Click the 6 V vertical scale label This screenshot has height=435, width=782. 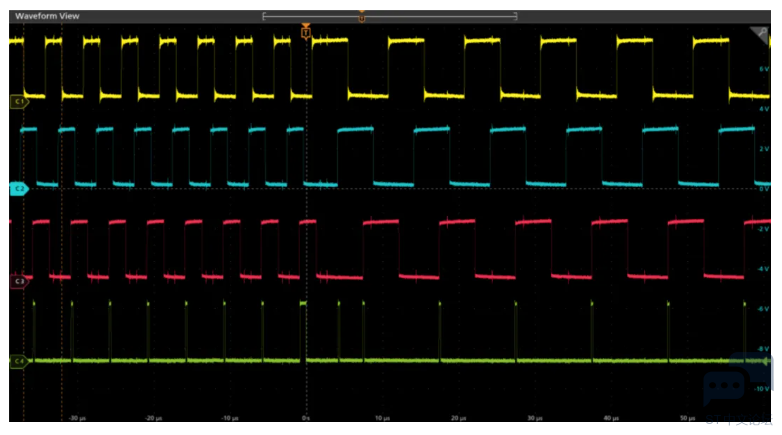(x=762, y=69)
